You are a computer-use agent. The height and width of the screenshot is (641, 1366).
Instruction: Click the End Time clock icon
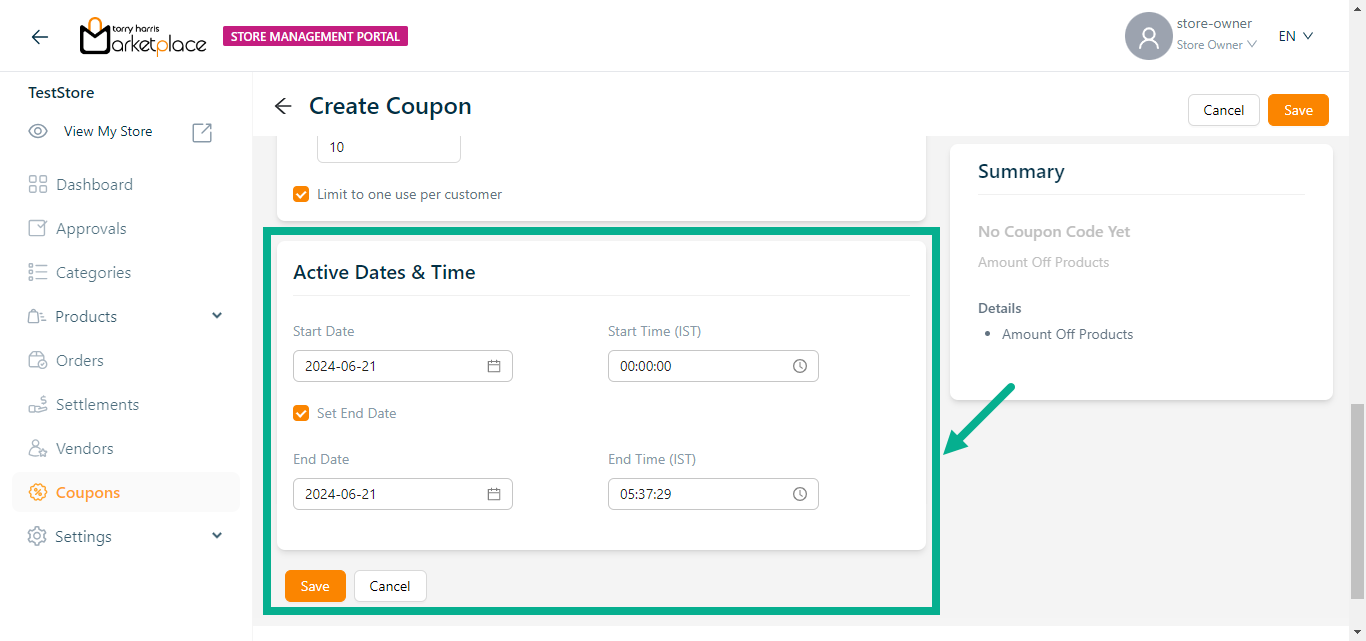(800, 494)
